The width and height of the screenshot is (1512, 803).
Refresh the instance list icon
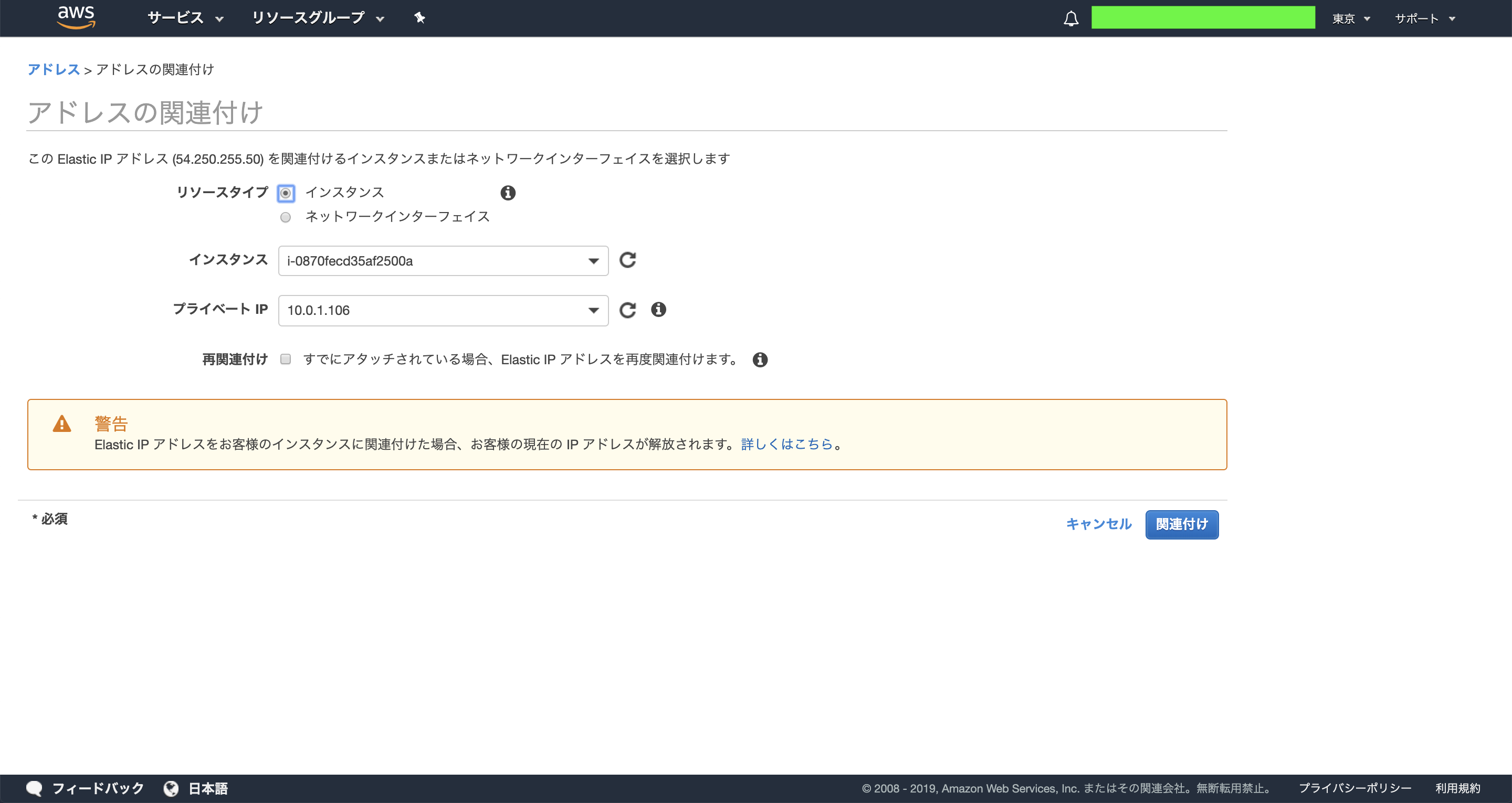[x=627, y=260]
